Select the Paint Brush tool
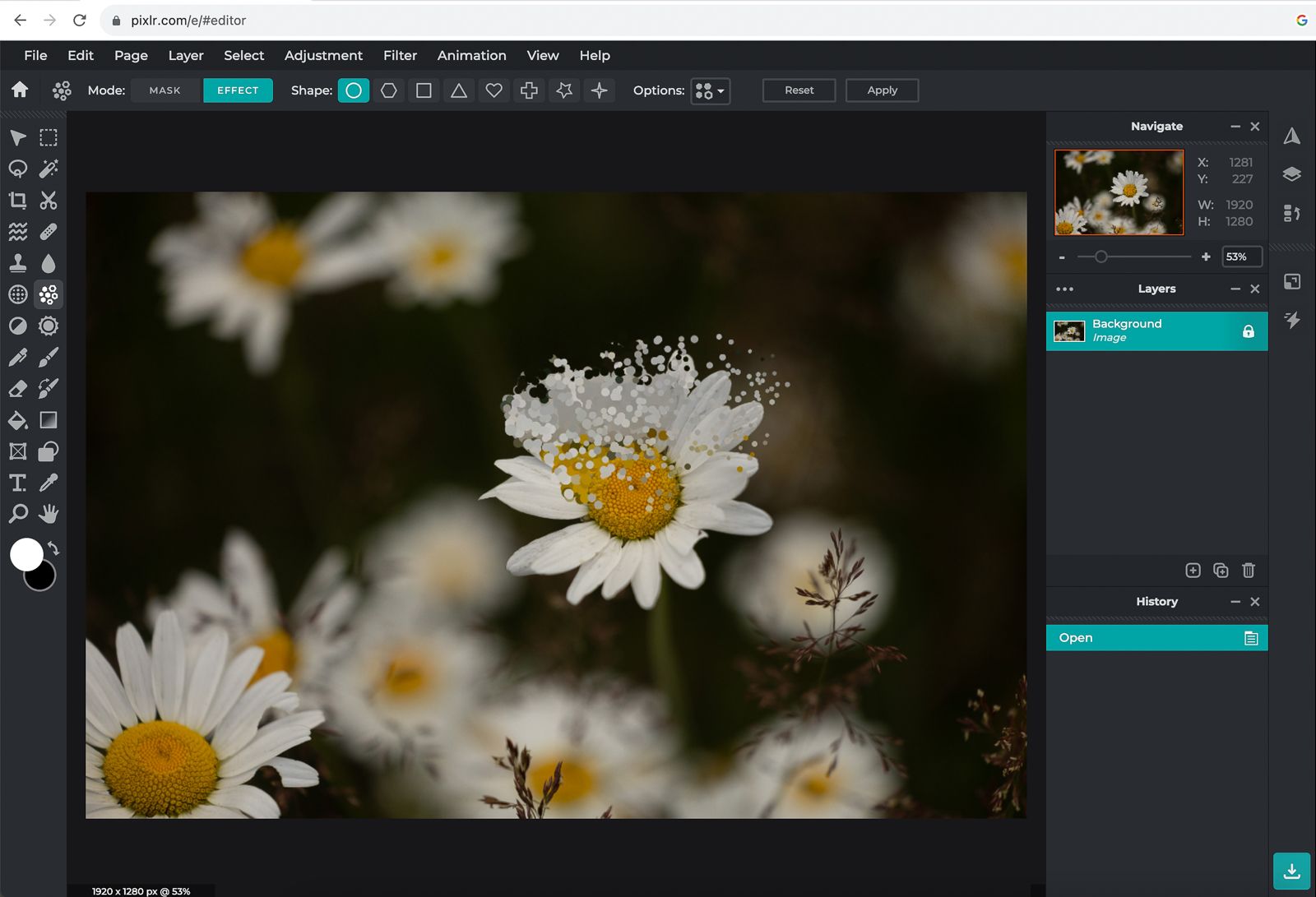 [49, 357]
